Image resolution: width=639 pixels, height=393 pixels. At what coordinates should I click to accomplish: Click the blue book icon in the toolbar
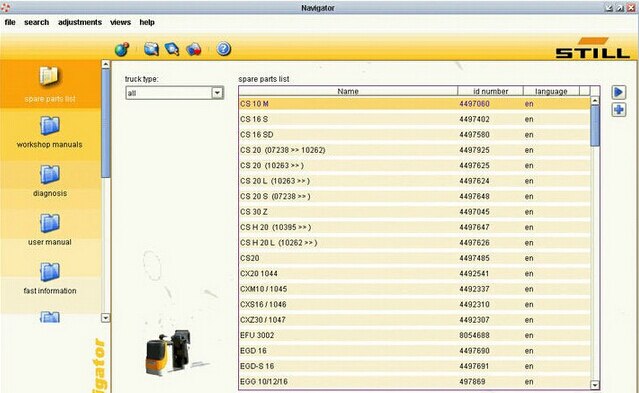tap(151, 49)
